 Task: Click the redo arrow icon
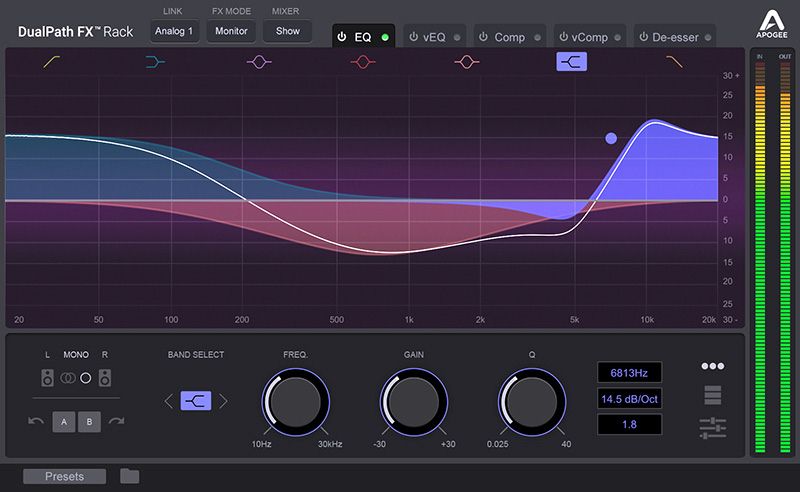(x=116, y=421)
